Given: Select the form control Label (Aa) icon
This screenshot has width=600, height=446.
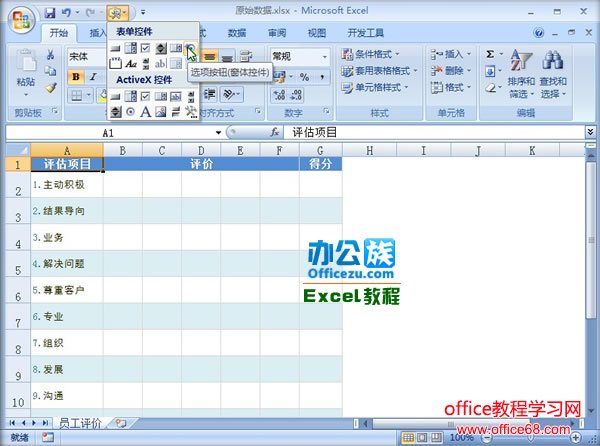Looking at the screenshot, I should pos(131,63).
